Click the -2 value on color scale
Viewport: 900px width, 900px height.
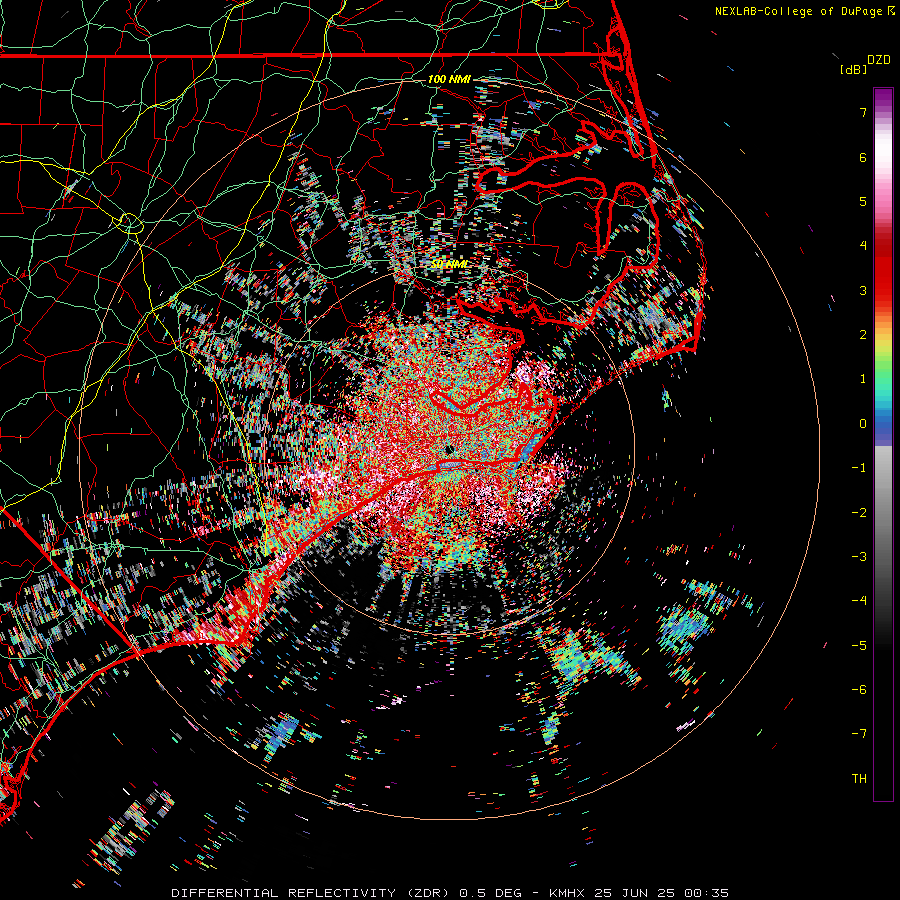click(x=859, y=513)
